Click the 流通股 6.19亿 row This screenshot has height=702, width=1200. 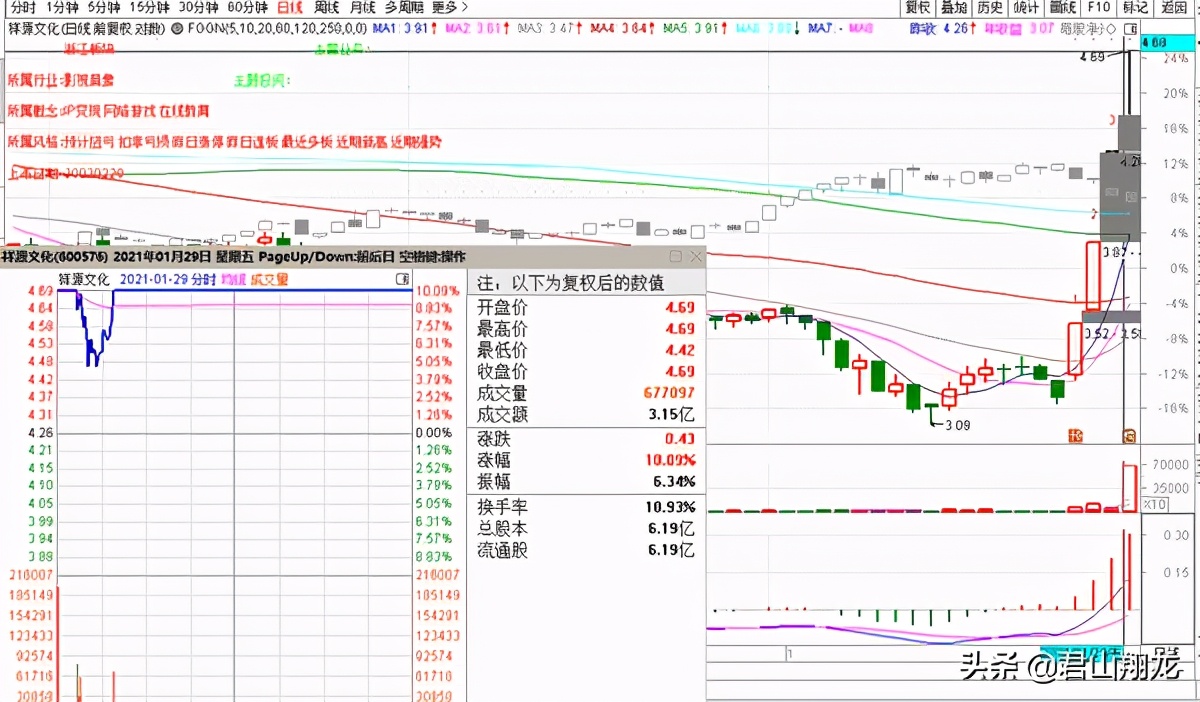587,551
